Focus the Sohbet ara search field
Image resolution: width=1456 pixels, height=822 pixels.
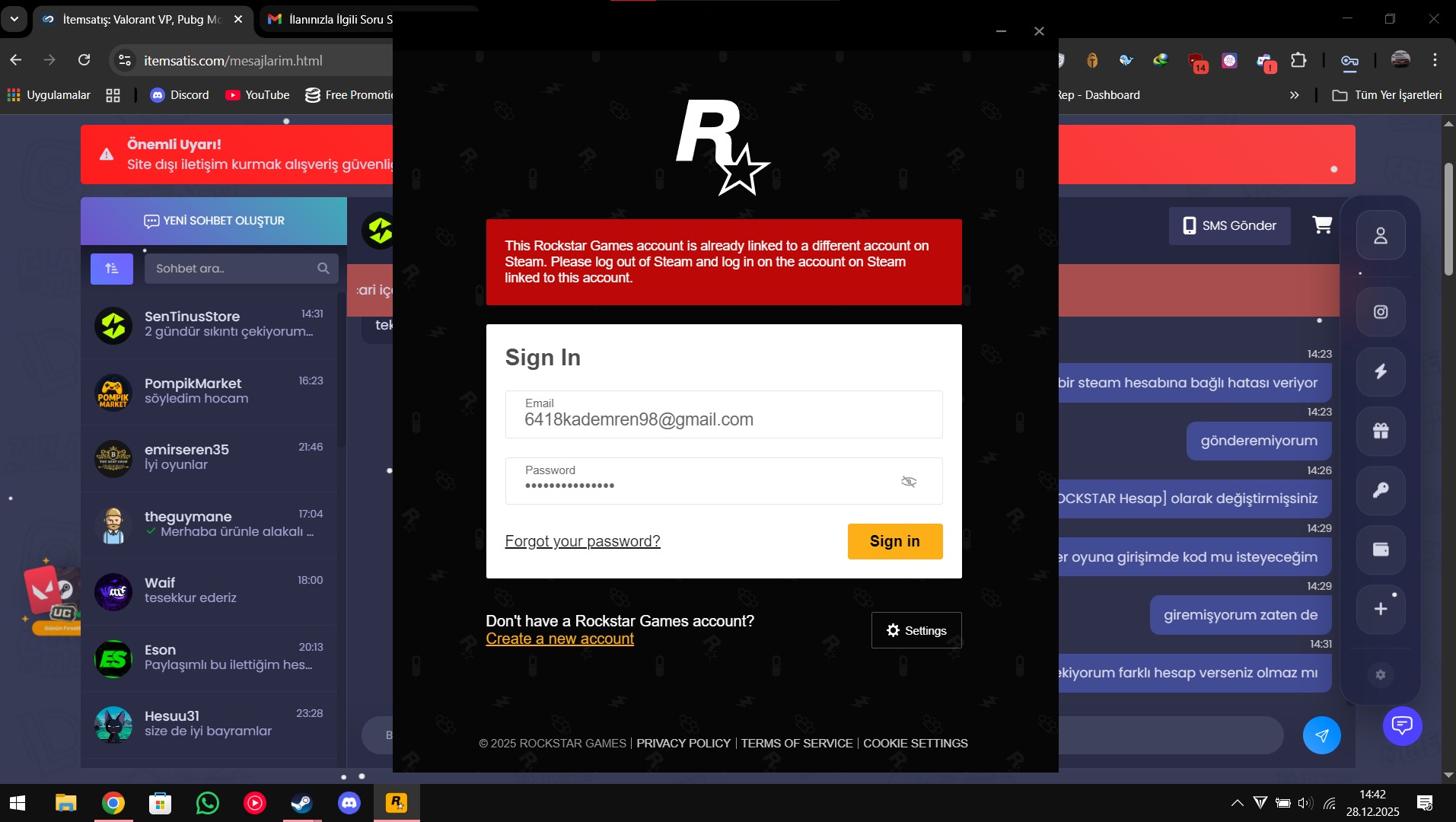241,269
